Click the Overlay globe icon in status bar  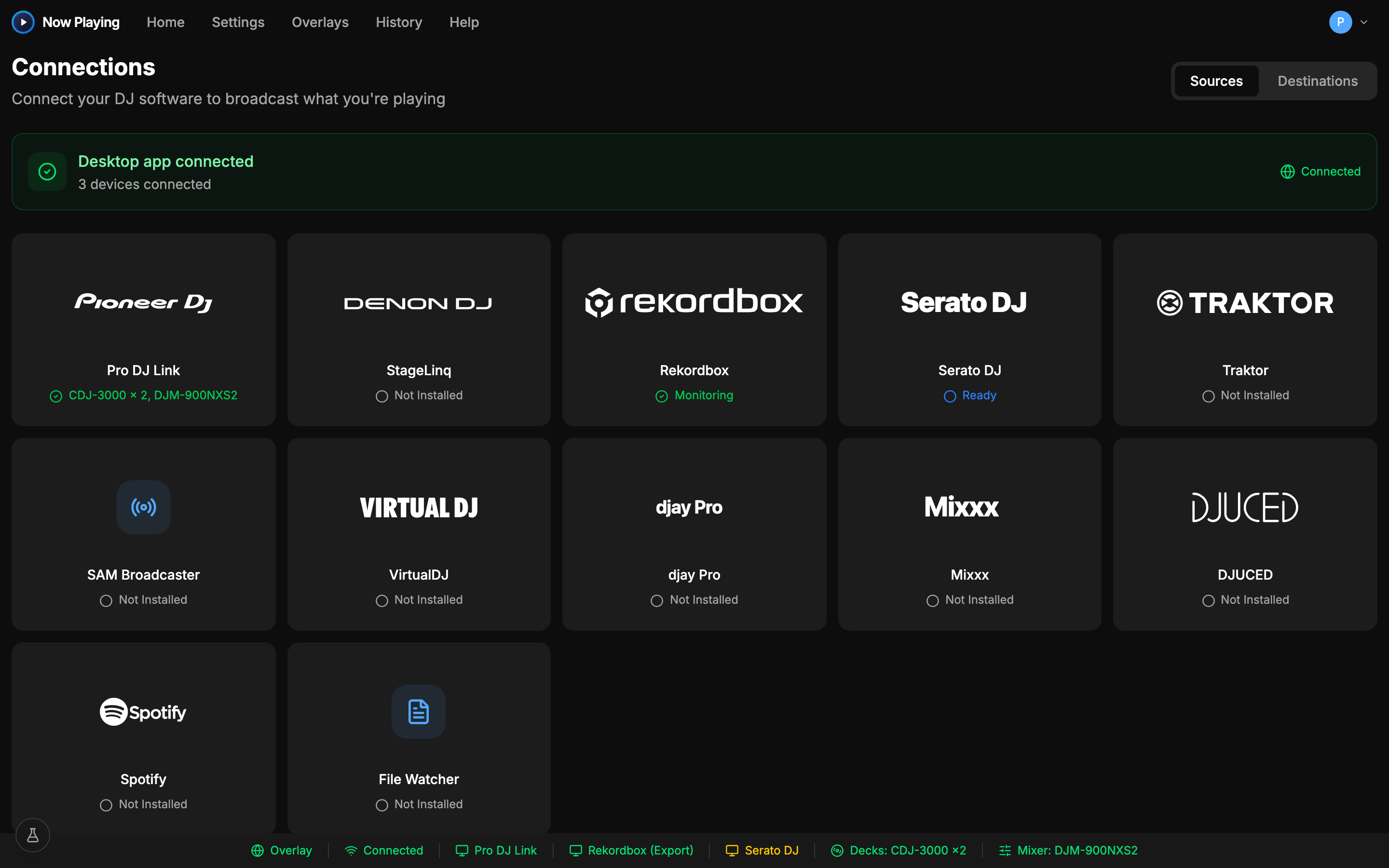(x=258, y=850)
